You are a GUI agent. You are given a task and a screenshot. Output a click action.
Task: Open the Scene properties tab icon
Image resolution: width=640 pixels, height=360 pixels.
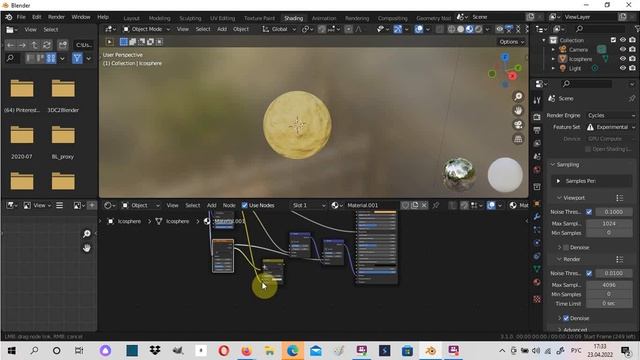coord(537,156)
